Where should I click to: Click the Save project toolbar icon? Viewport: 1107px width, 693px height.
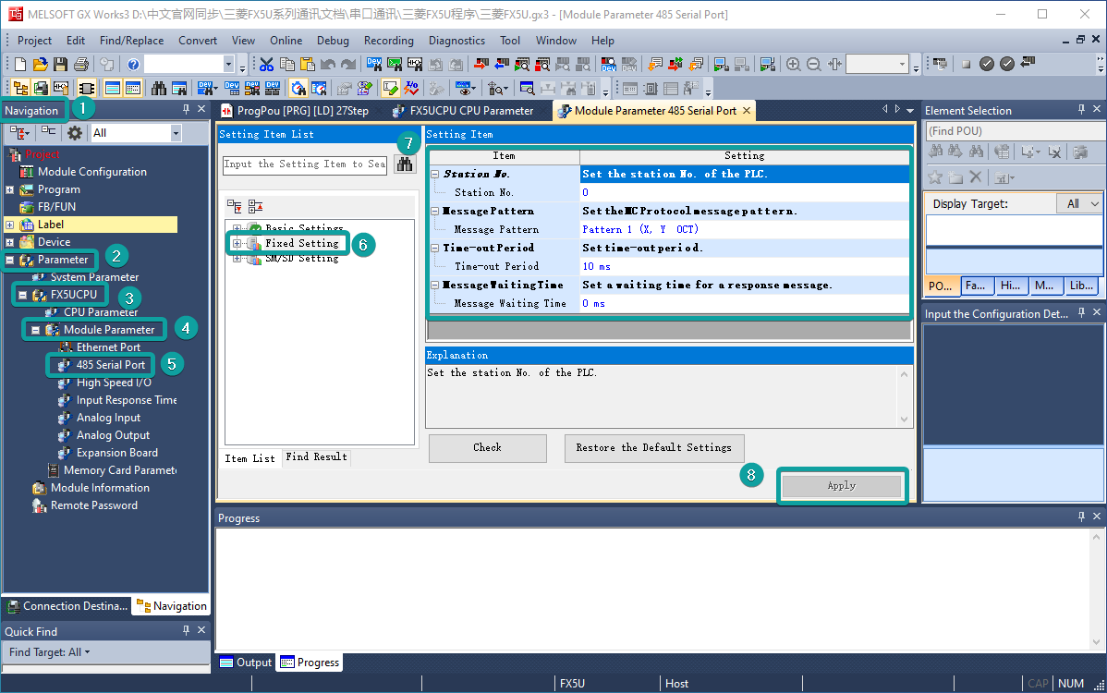[x=62, y=64]
